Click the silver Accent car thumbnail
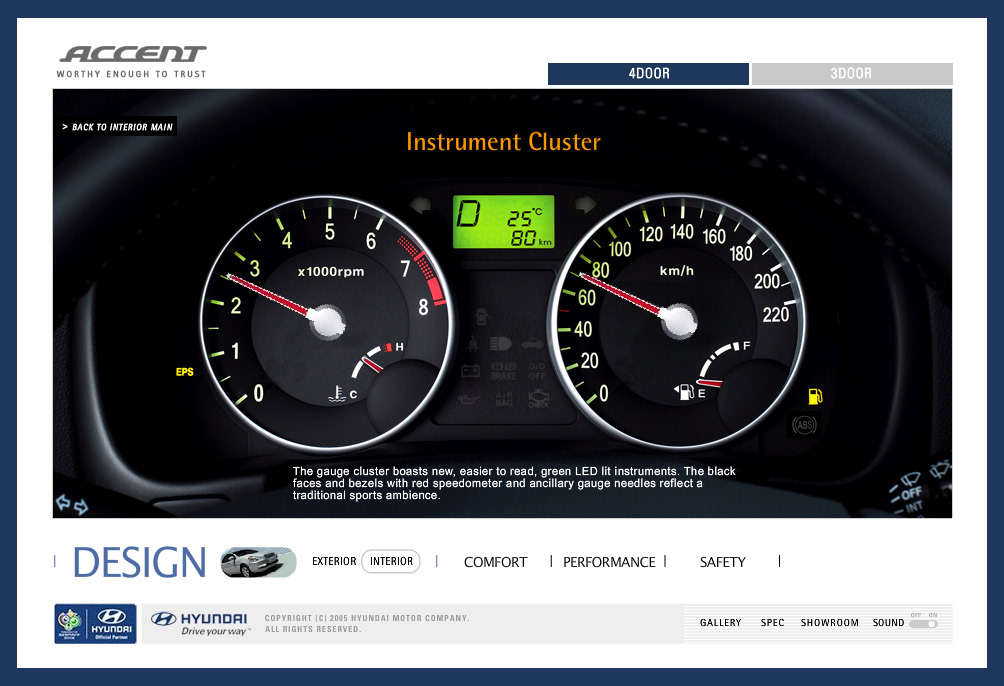 point(259,562)
